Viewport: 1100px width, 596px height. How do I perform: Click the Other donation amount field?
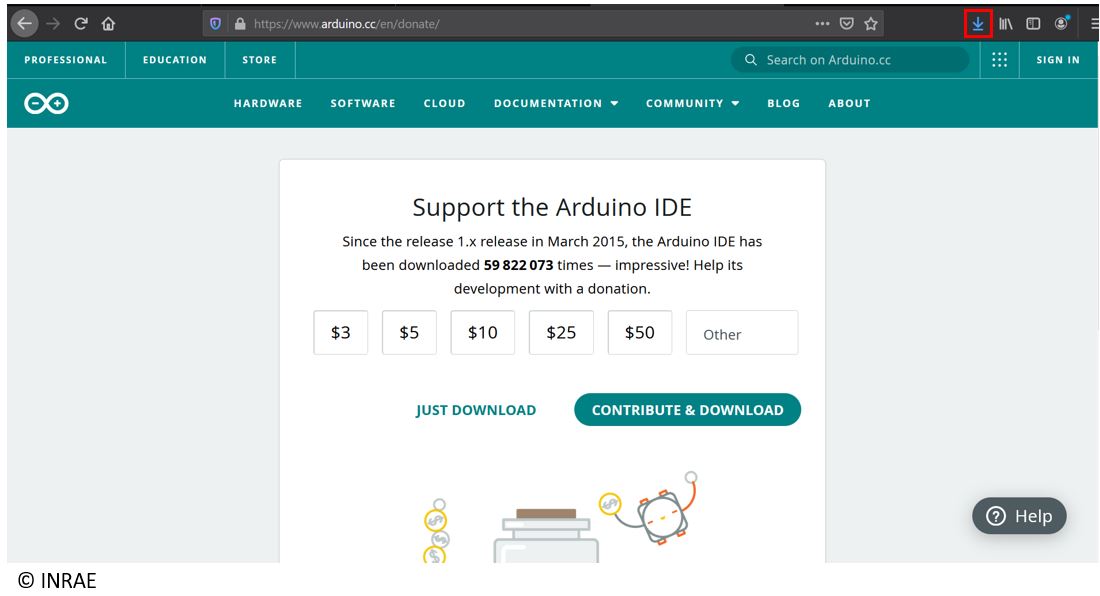pyautogui.click(x=742, y=333)
